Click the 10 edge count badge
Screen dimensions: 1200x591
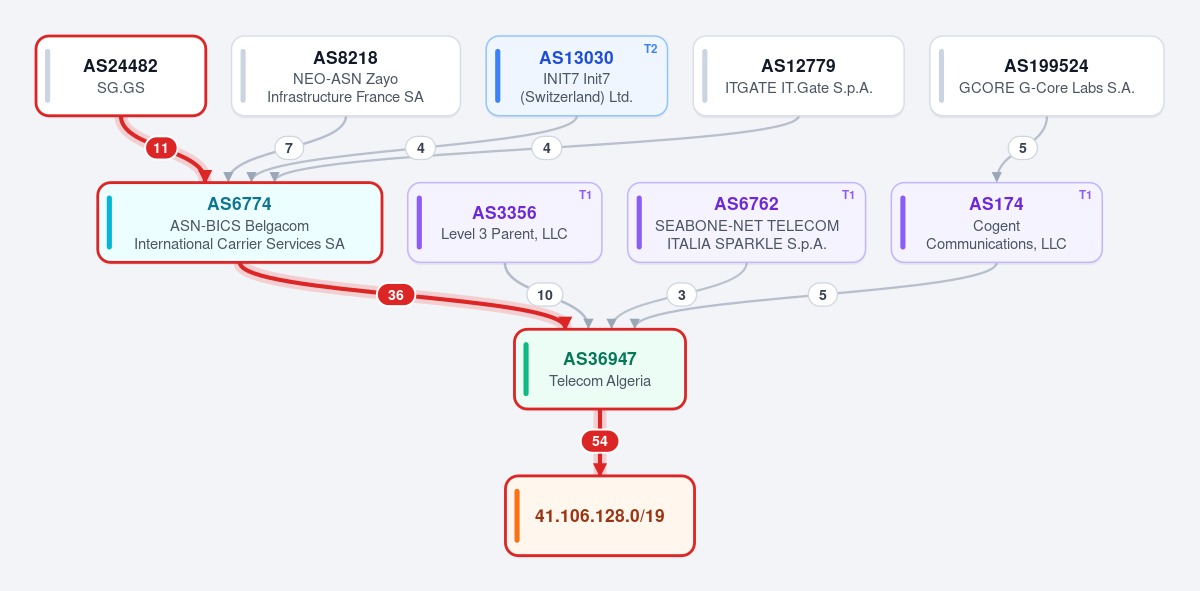point(545,295)
